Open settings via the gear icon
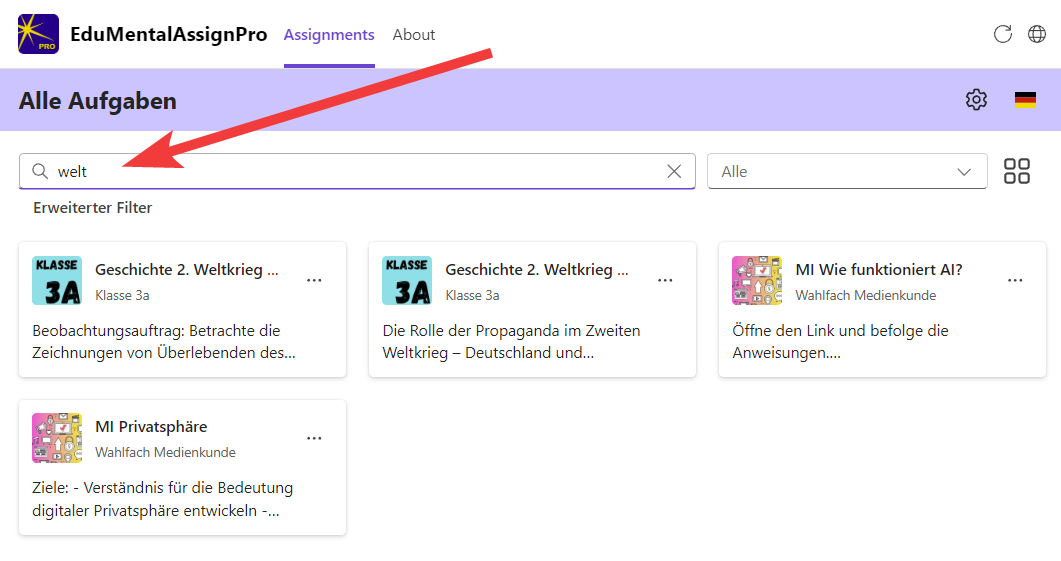Image resolution: width=1061 pixels, height=561 pixels. coord(976,99)
